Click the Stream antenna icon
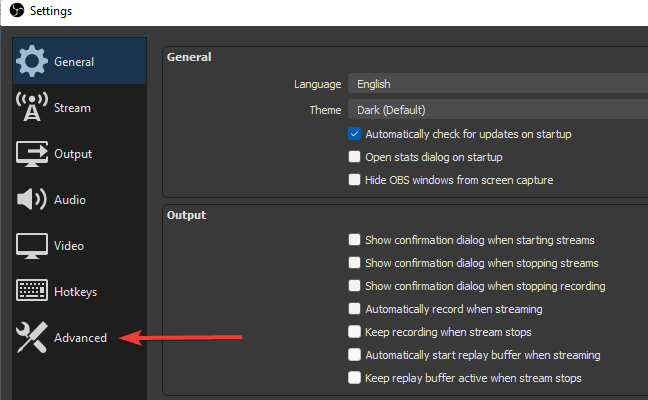The height and width of the screenshot is (400, 648). point(32,108)
